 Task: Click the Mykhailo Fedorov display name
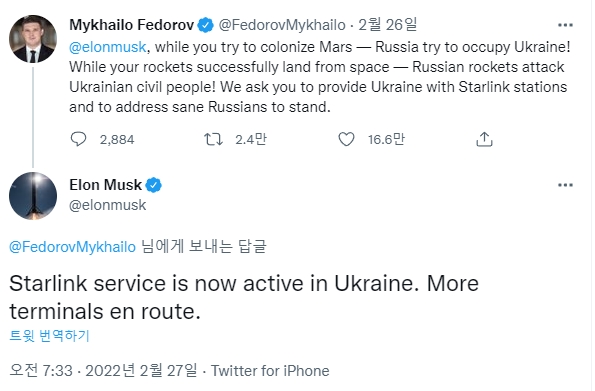click(x=131, y=25)
